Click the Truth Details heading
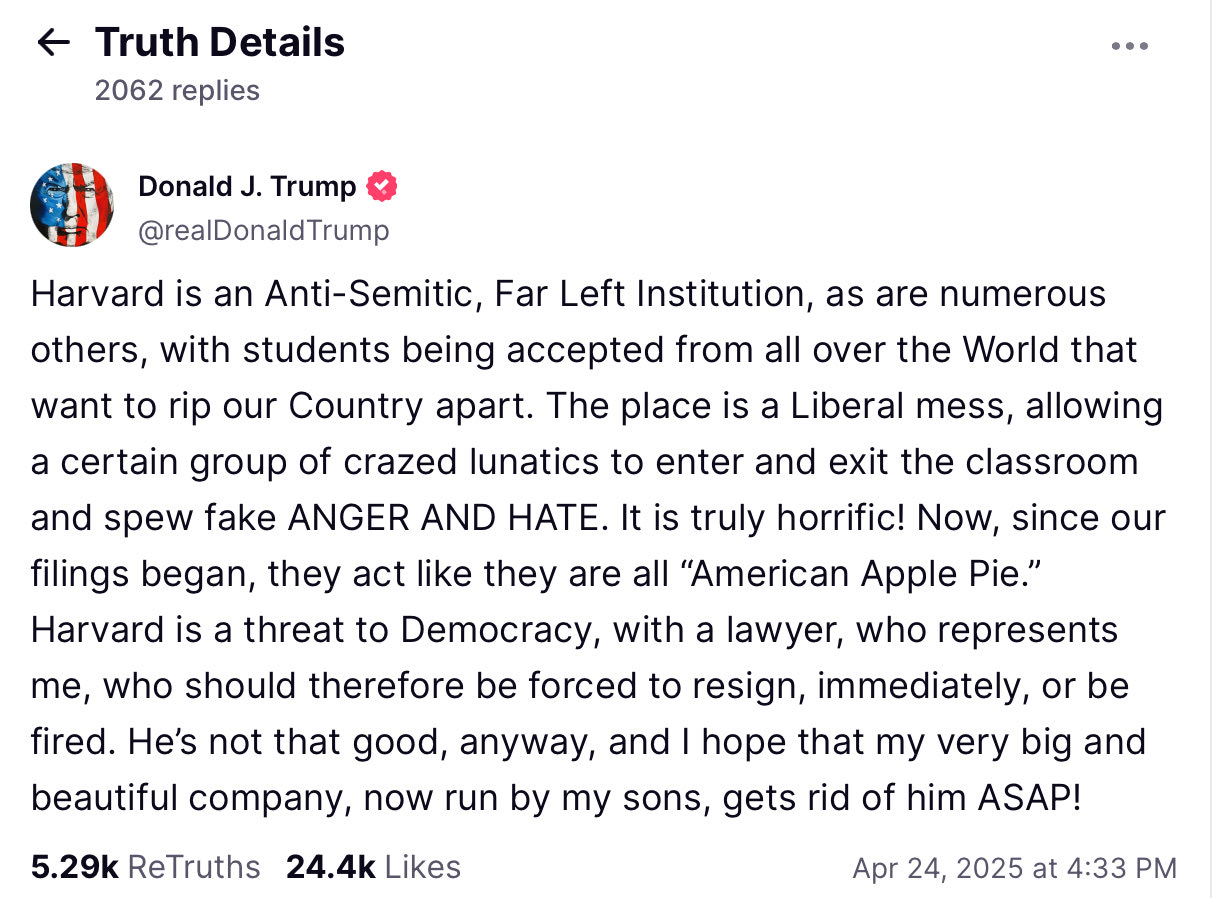 click(220, 42)
